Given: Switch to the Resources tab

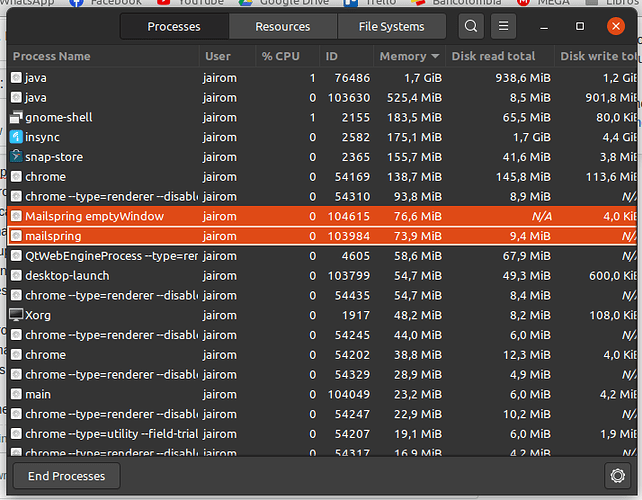Looking at the screenshot, I should click(x=283, y=27).
